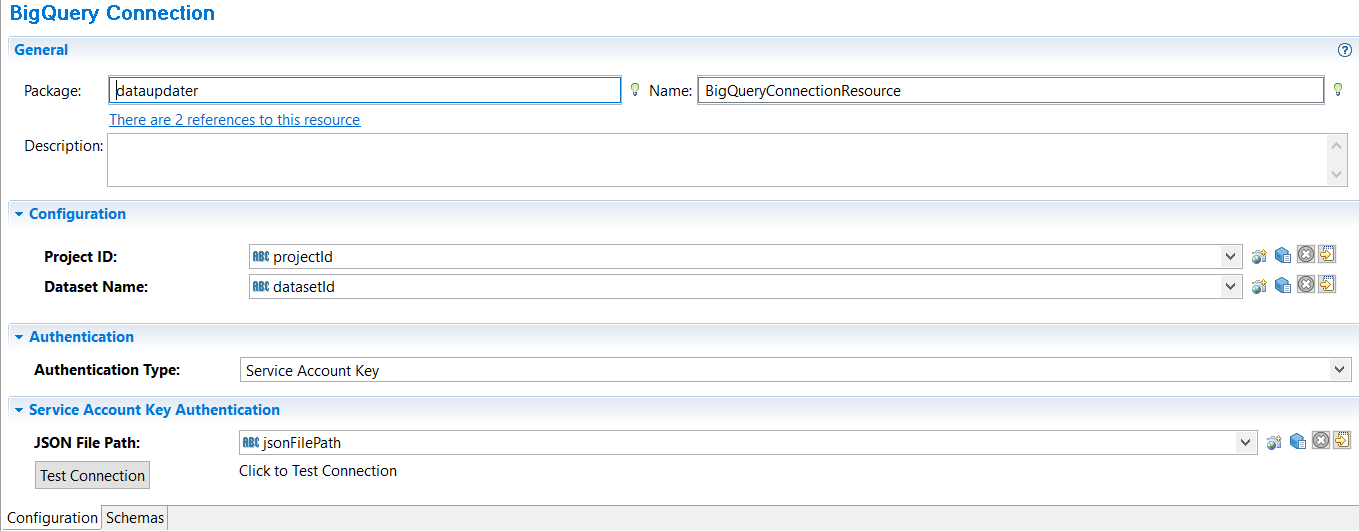This screenshot has height=531, width=1359.
Task: Clear the JSON File Path property binding (X icon)
Action: [1320, 440]
